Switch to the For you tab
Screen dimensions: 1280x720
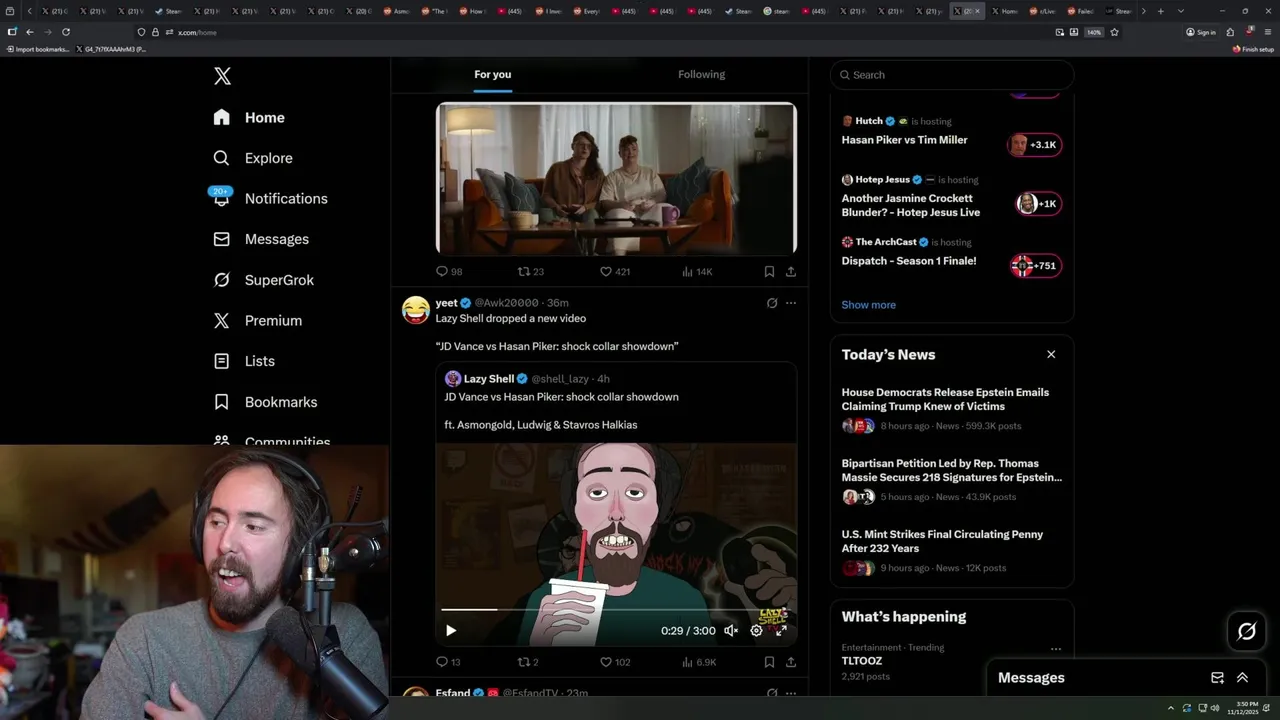[x=492, y=74]
